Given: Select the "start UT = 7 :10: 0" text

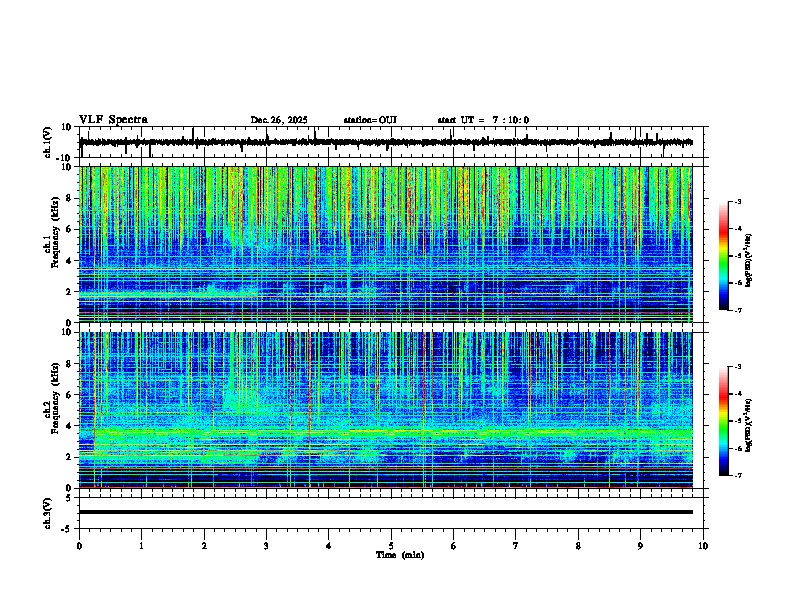Looking at the screenshot, I should [483, 120].
